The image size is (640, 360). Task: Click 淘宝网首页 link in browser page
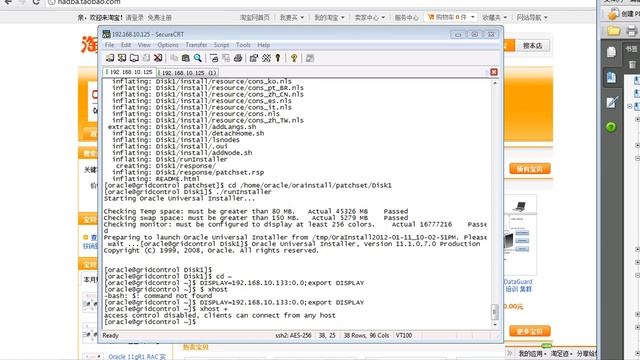[255, 17]
